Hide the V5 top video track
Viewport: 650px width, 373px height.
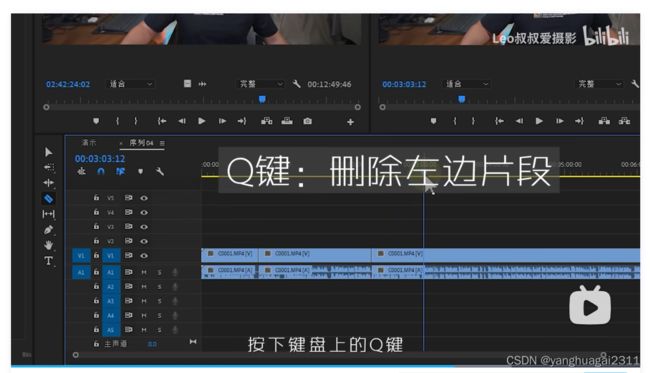[144, 198]
